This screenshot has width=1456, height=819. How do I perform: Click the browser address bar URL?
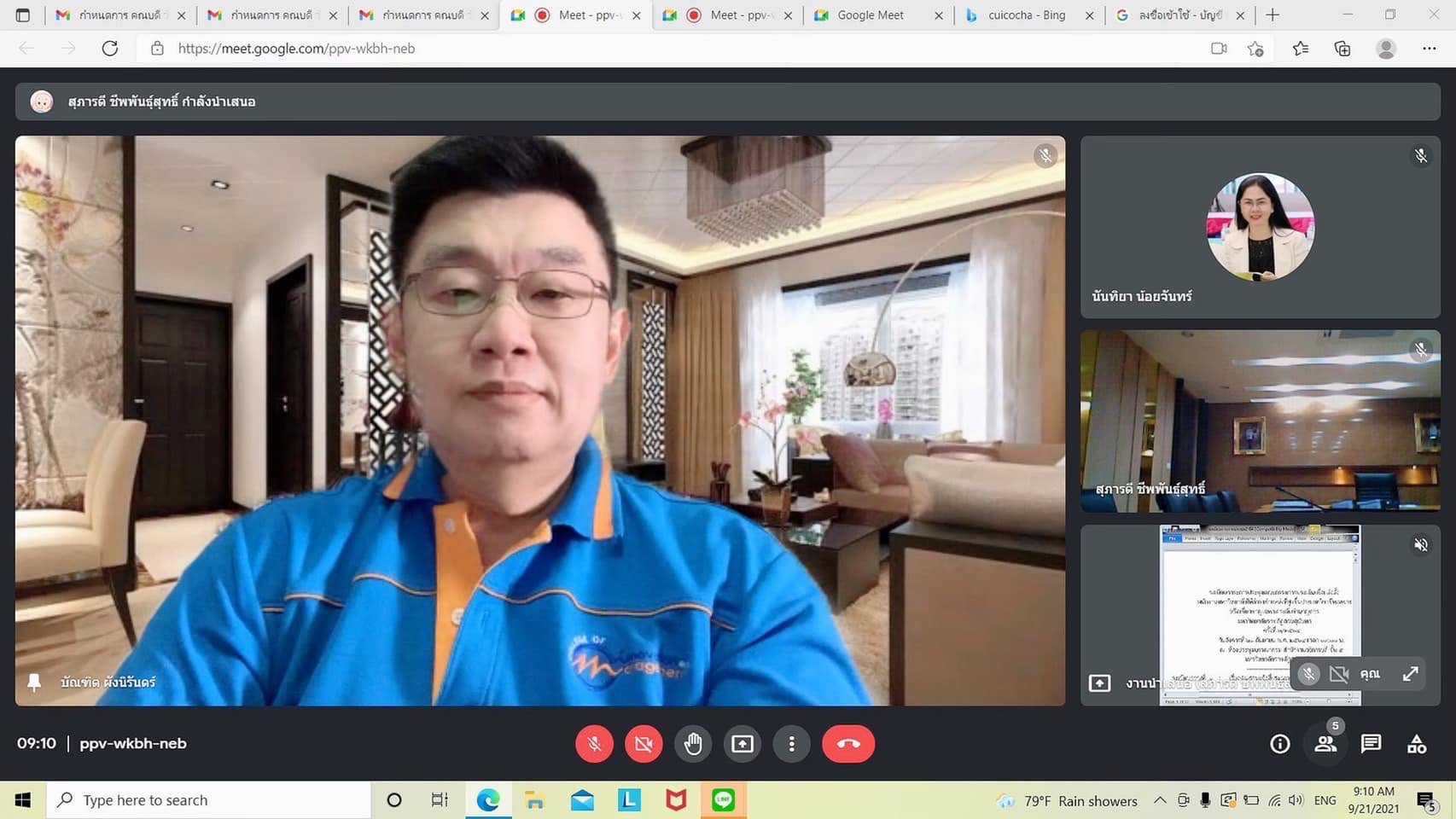click(296, 49)
